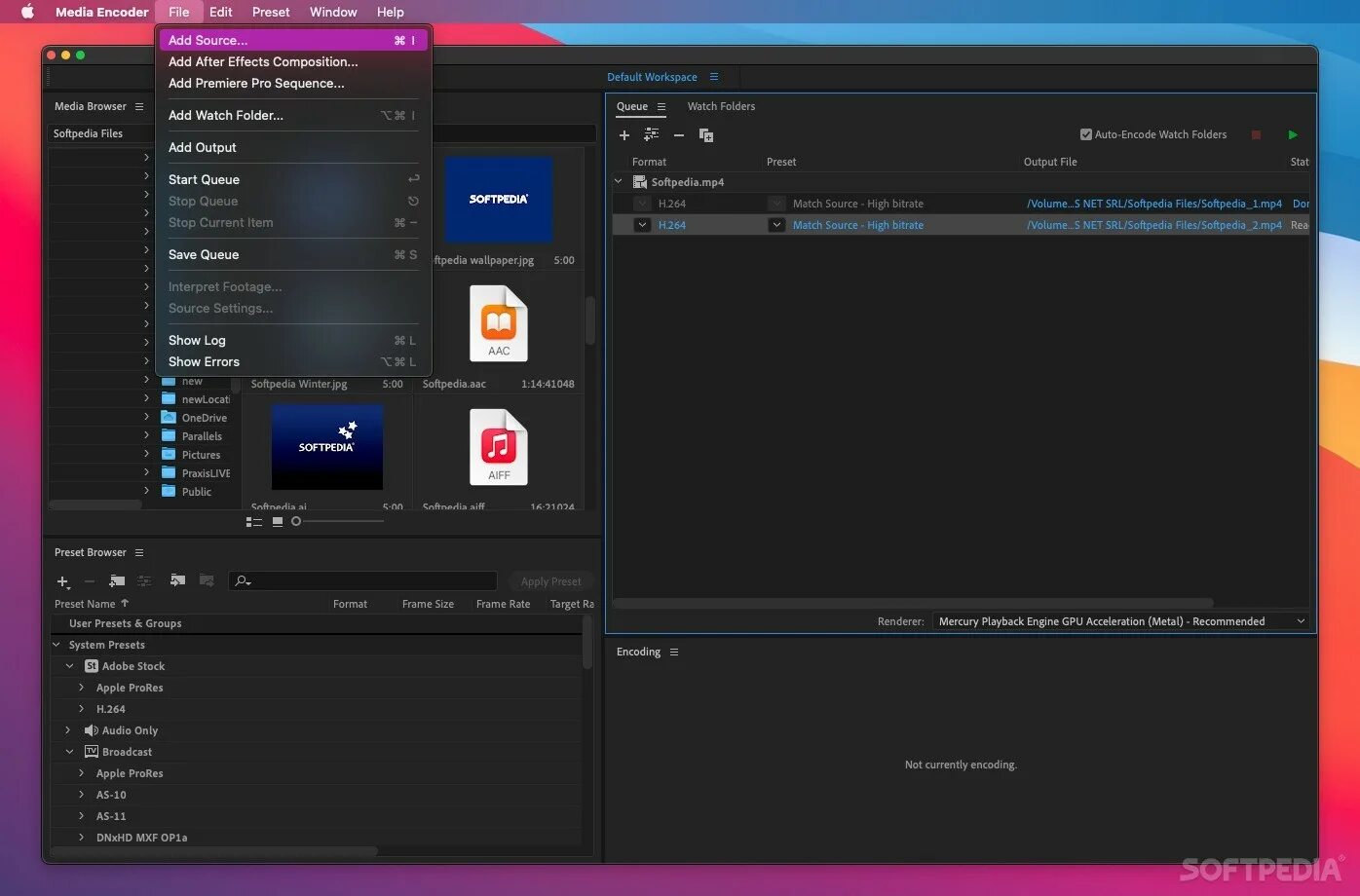
Task: Click the Pictures folder icon
Action: [169, 455]
